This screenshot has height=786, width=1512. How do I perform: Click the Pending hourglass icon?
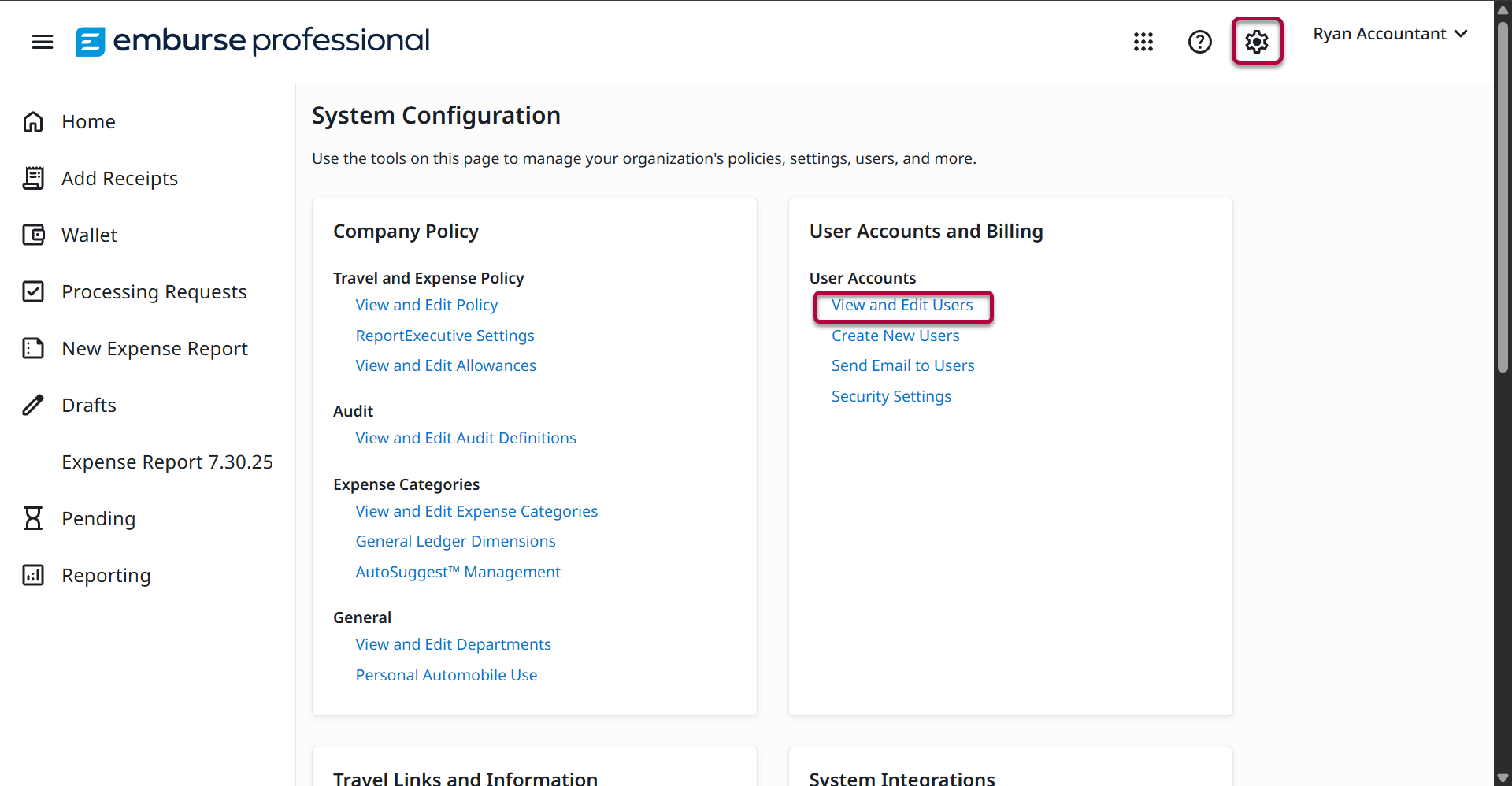click(33, 519)
